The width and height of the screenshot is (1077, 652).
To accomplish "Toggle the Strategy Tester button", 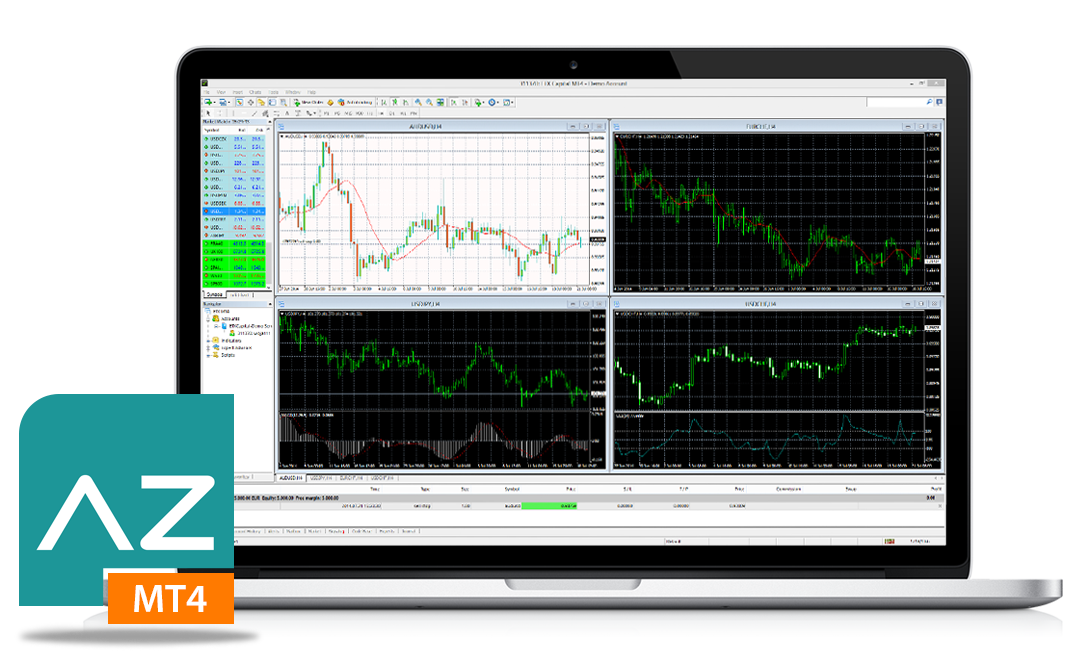I will (284, 102).
